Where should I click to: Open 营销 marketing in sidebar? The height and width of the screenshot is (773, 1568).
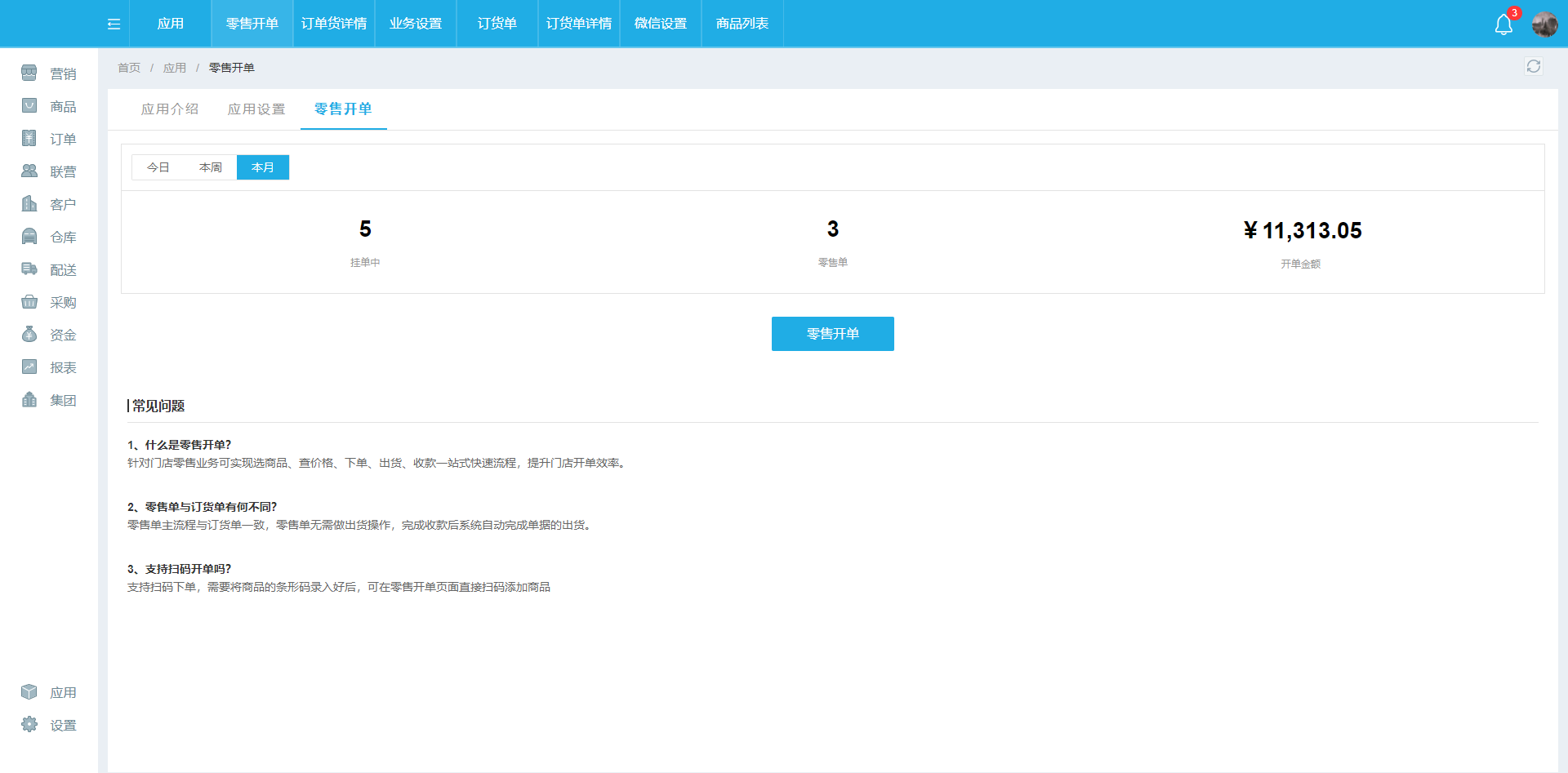49,73
